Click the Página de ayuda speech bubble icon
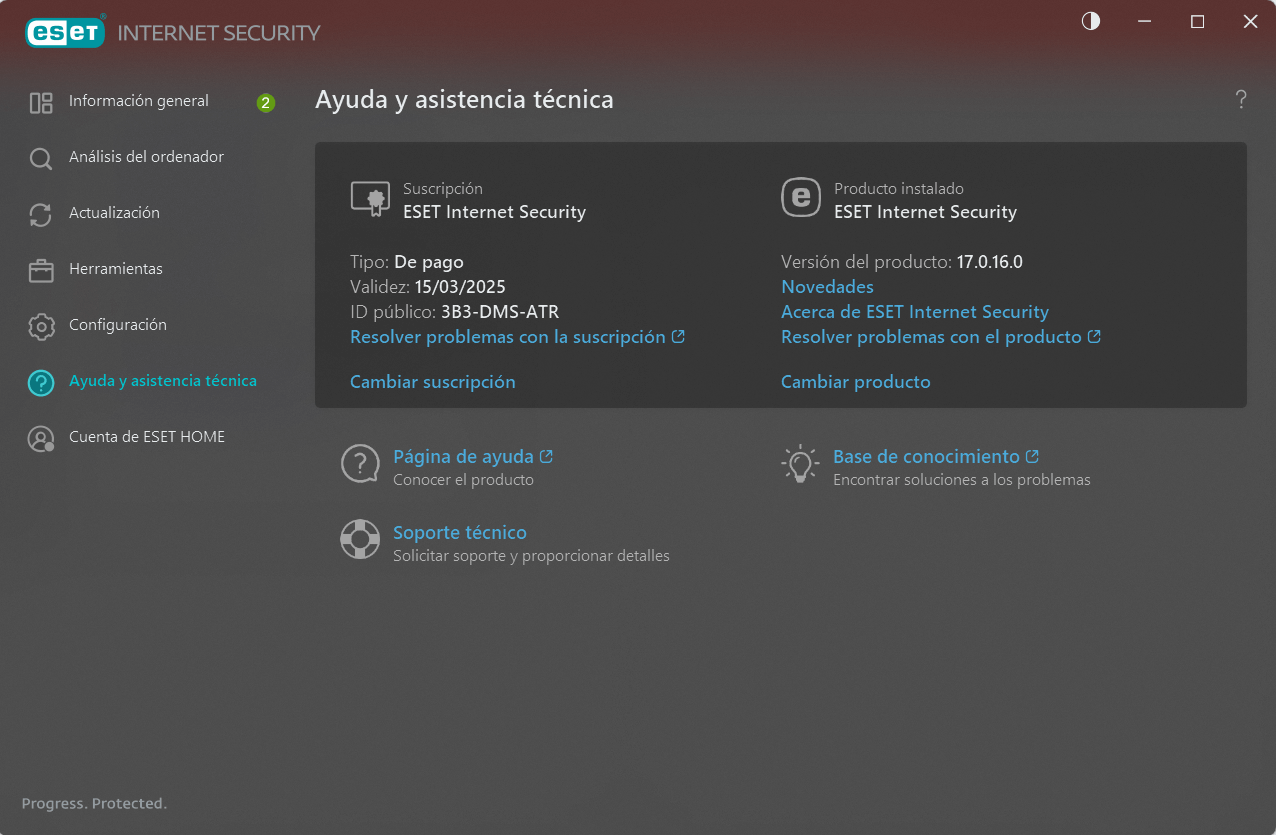The image size is (1276, 835). click(360, 465)
